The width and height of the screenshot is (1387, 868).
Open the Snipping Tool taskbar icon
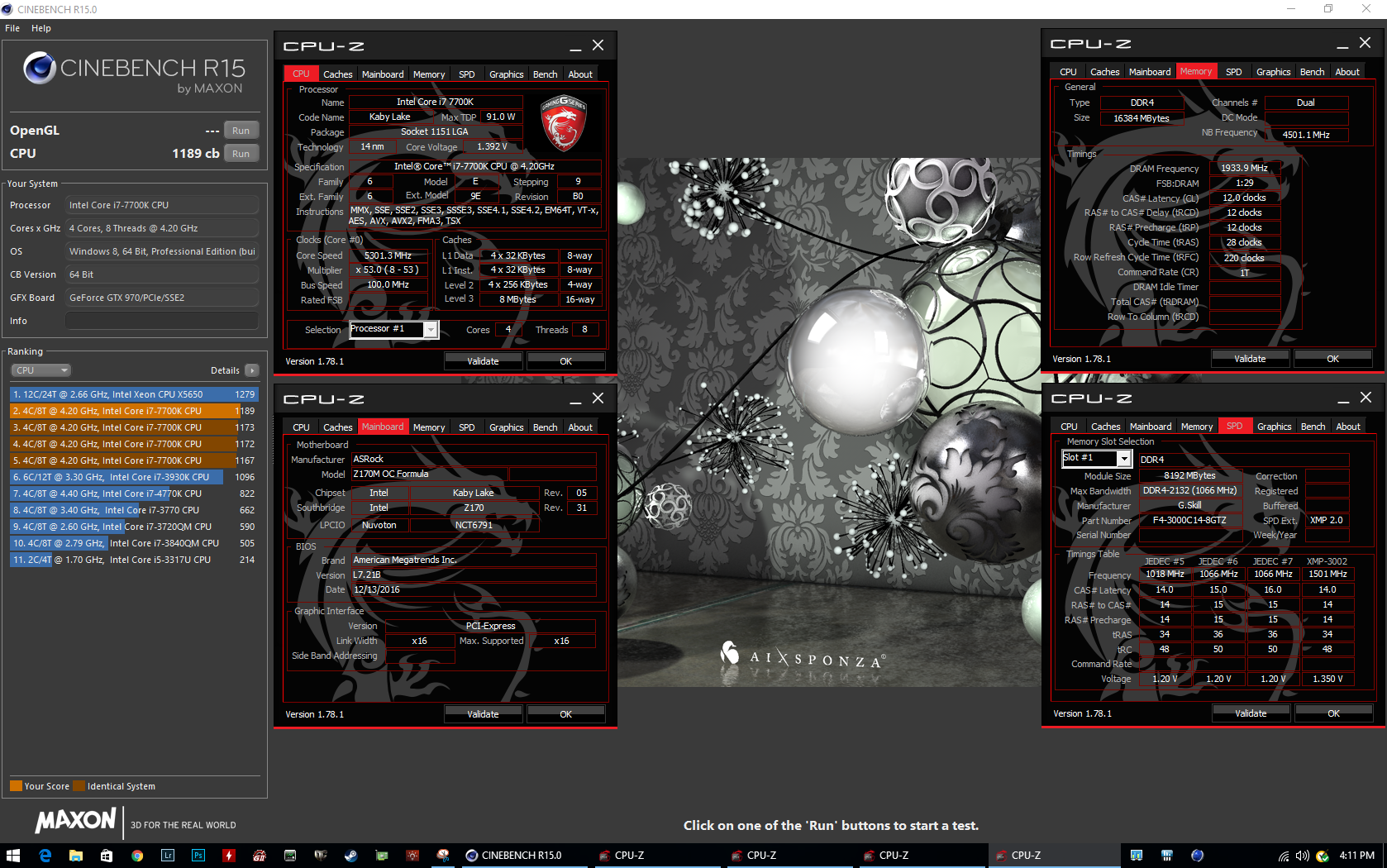tap(443, 856)
